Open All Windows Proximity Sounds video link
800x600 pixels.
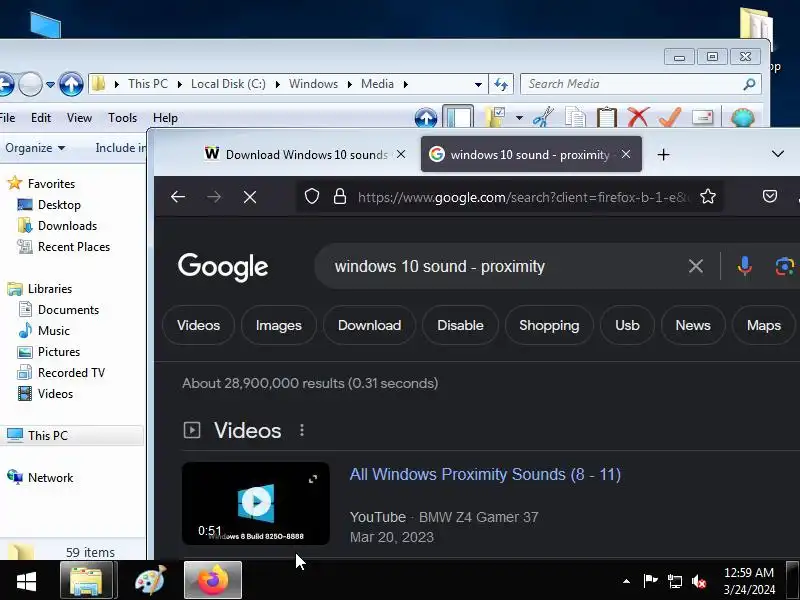point(485,474)
